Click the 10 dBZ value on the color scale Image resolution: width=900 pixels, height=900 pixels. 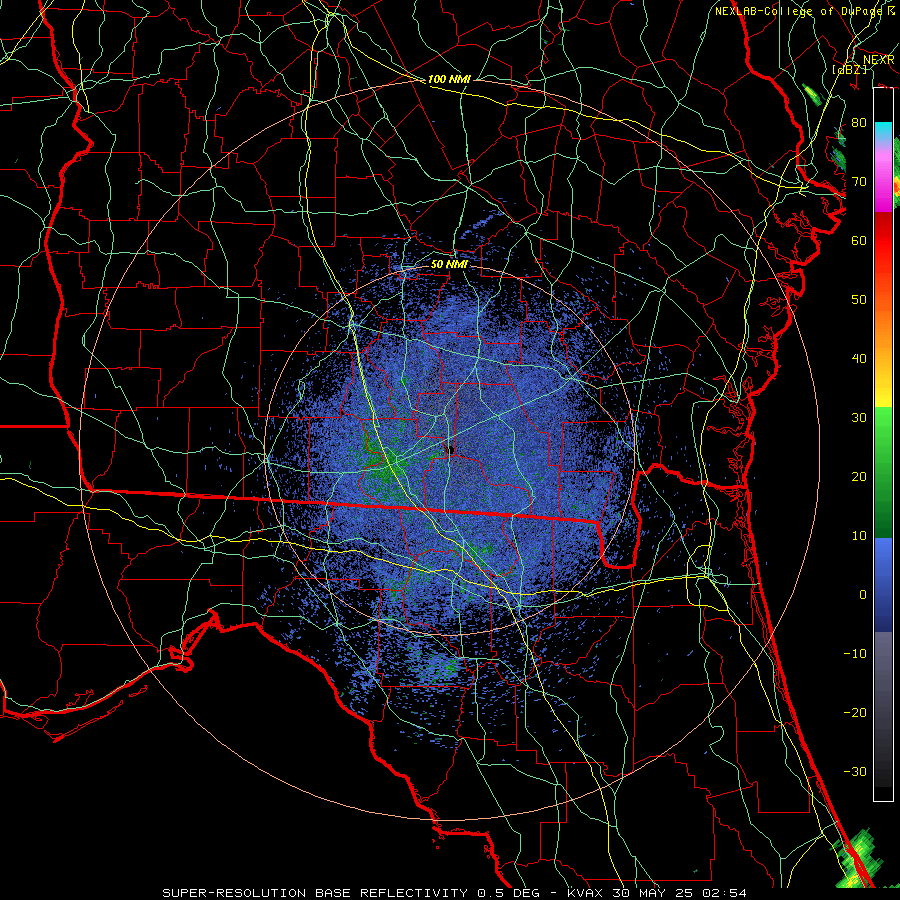coord(859,536)
